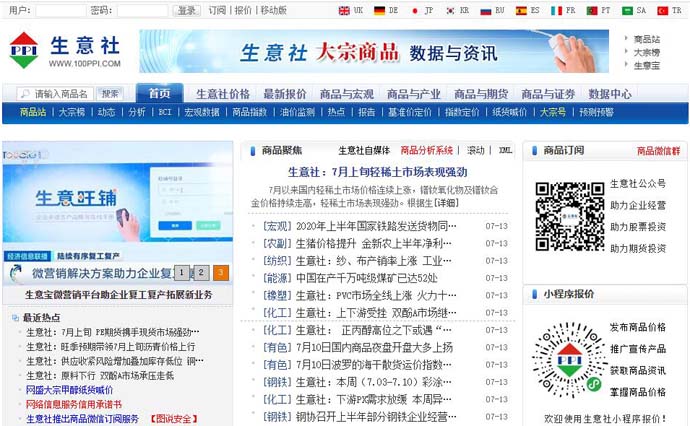690x426 pixels.
Task: Click the 密码 password field
Action: click(143, 11)
